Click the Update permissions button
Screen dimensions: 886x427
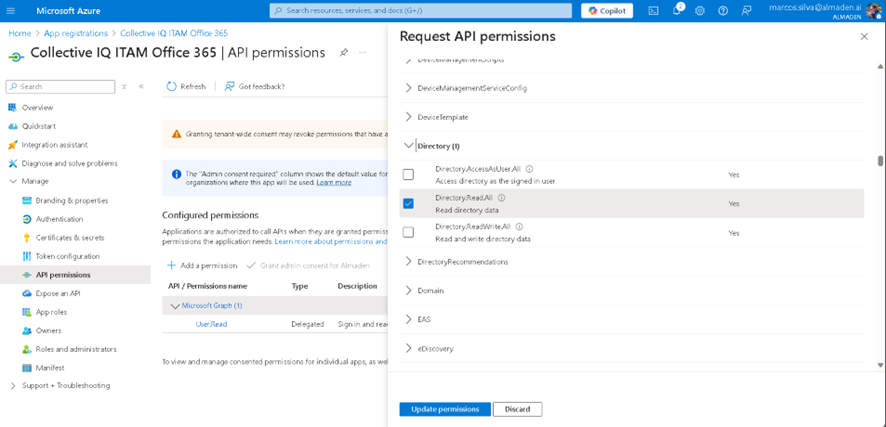click(445, 409)
